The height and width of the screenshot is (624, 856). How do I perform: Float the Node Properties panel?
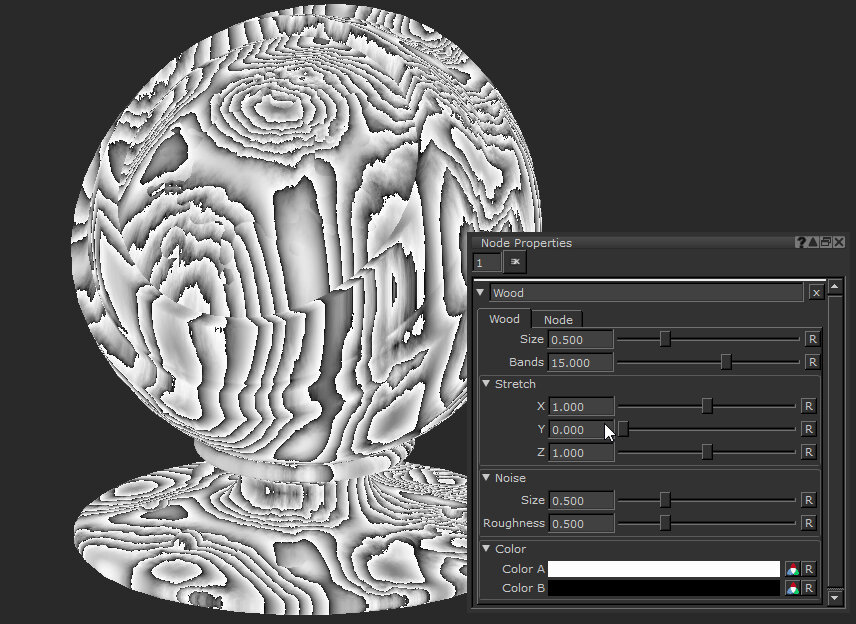coord(826,243)
